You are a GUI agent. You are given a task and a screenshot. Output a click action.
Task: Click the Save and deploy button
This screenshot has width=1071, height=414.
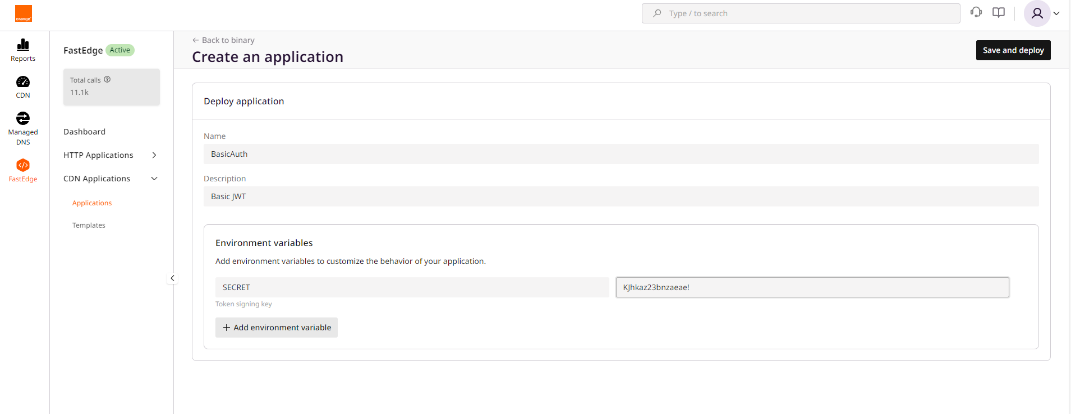point(1012,50)
